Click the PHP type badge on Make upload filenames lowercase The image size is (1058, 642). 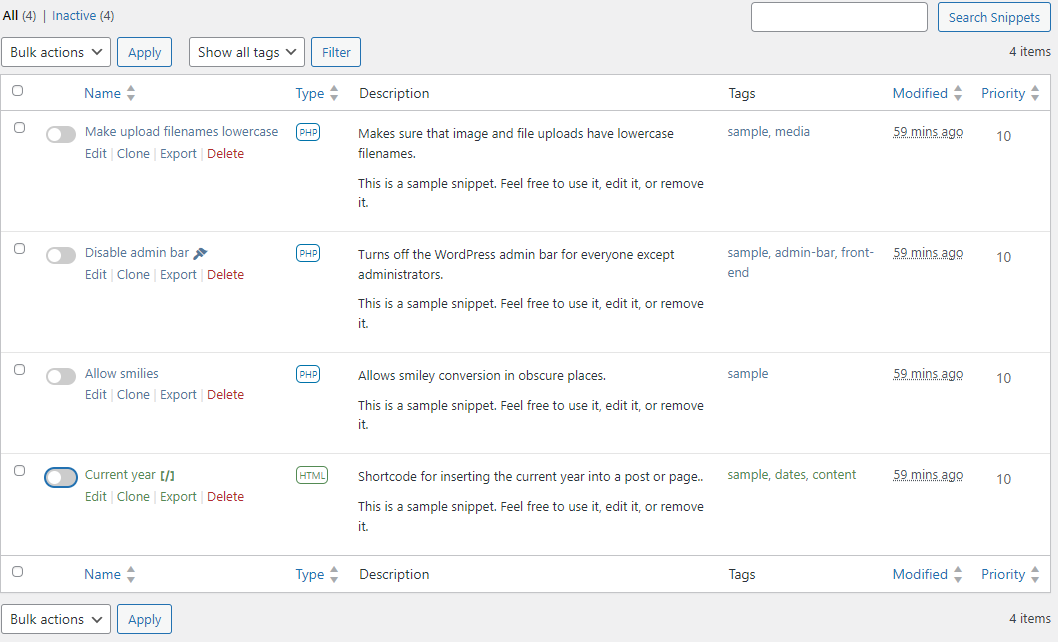307,132
